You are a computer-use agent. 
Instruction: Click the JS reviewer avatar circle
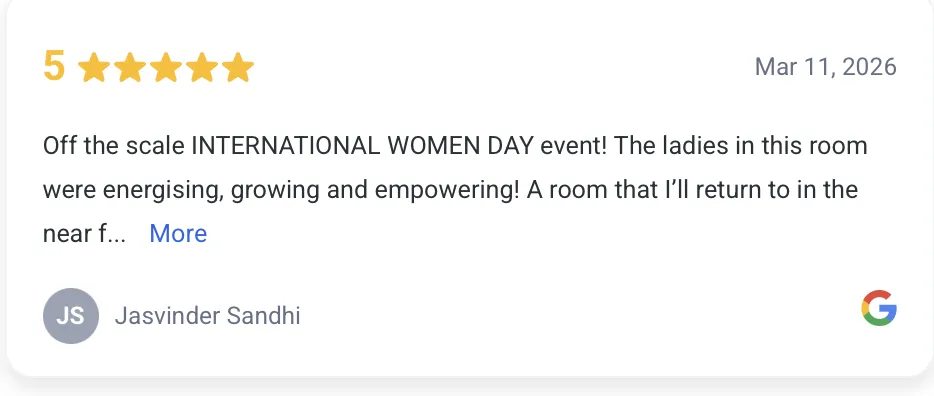click(71, 316)
